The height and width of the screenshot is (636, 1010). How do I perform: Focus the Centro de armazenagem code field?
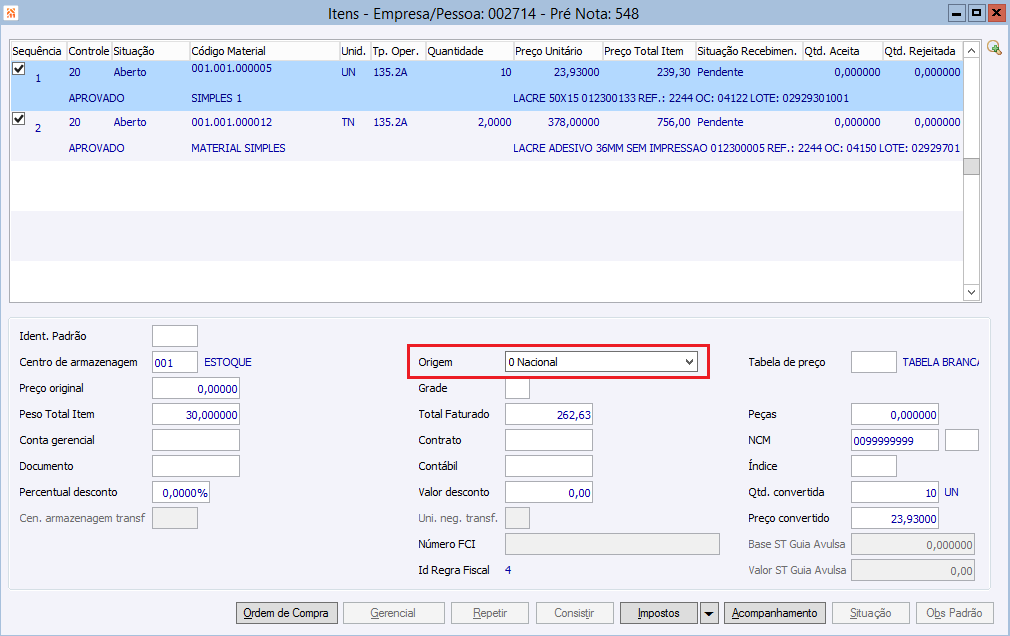click(175, 362)
